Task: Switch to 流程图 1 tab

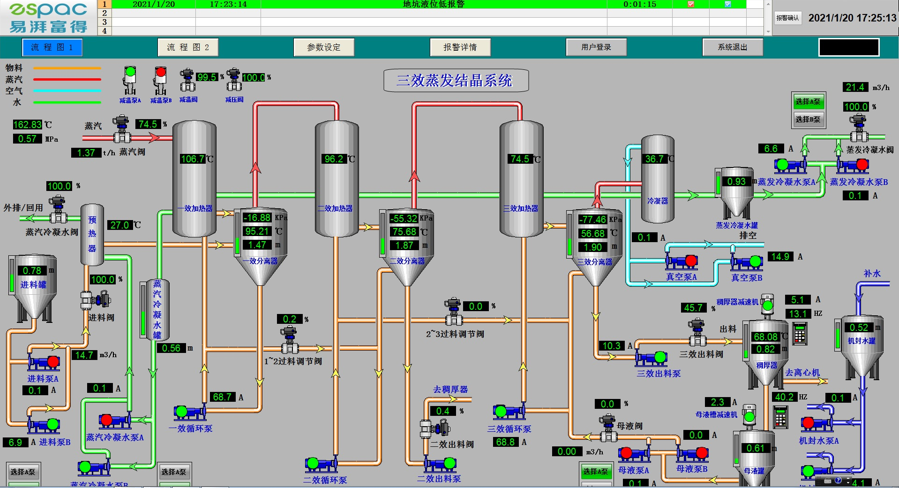Action: 53,47
